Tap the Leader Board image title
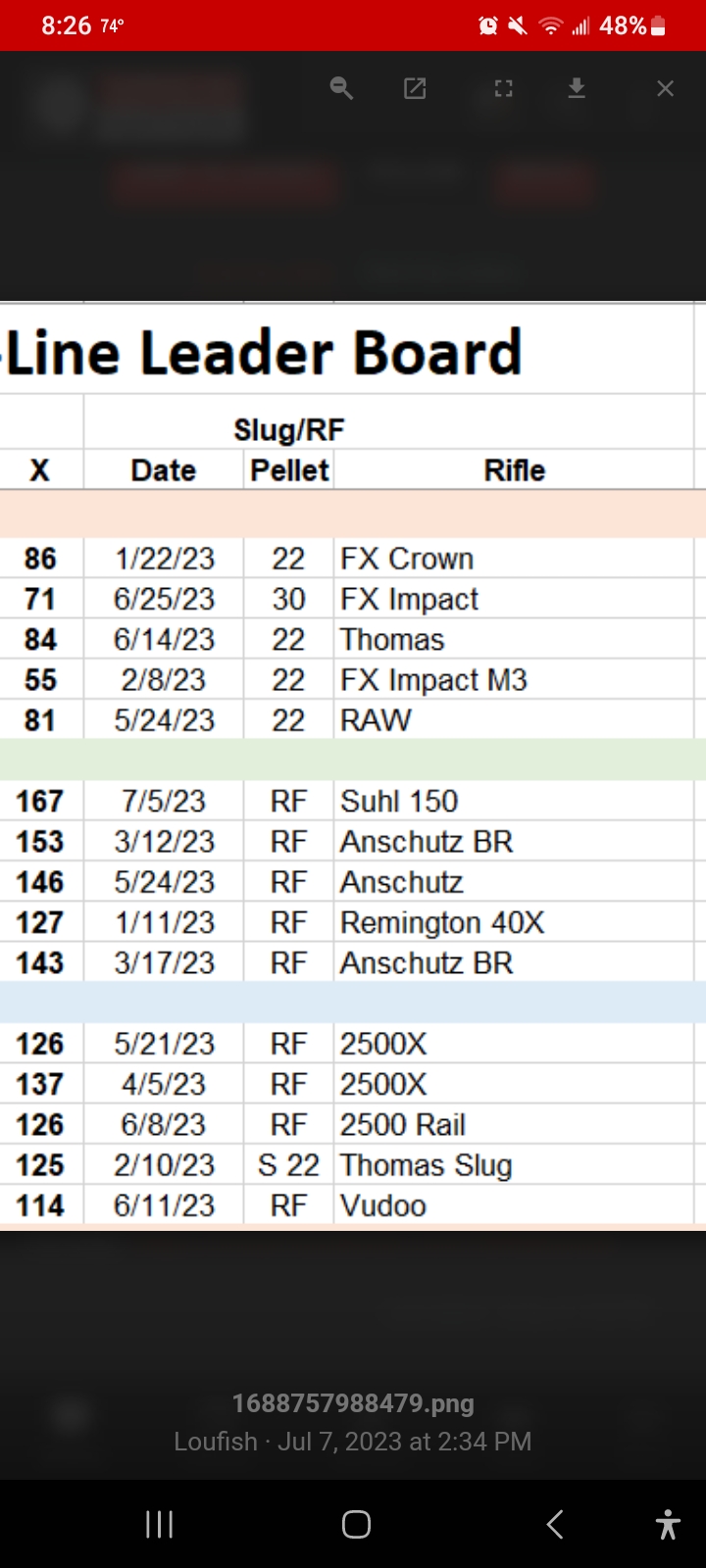 point(261,353)
